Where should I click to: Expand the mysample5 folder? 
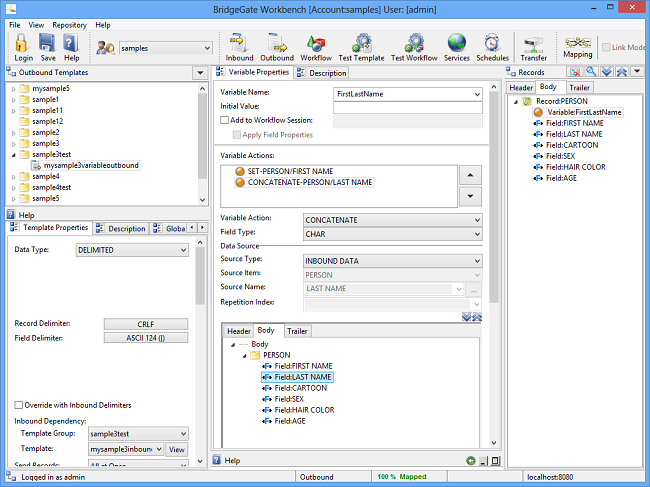13,89
